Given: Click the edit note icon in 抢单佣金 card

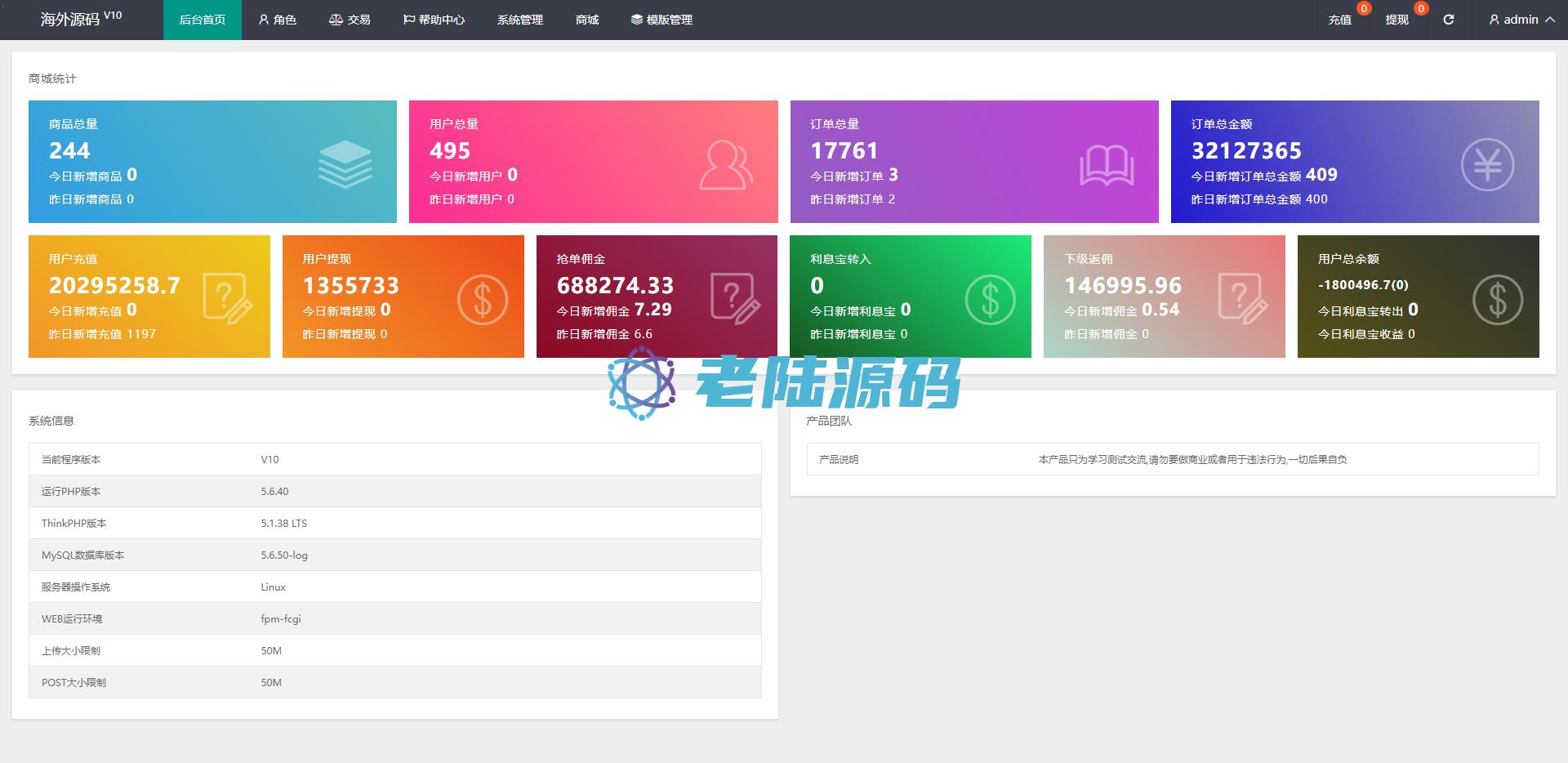Looking at the screenshot, I should (x=735, y=299).
